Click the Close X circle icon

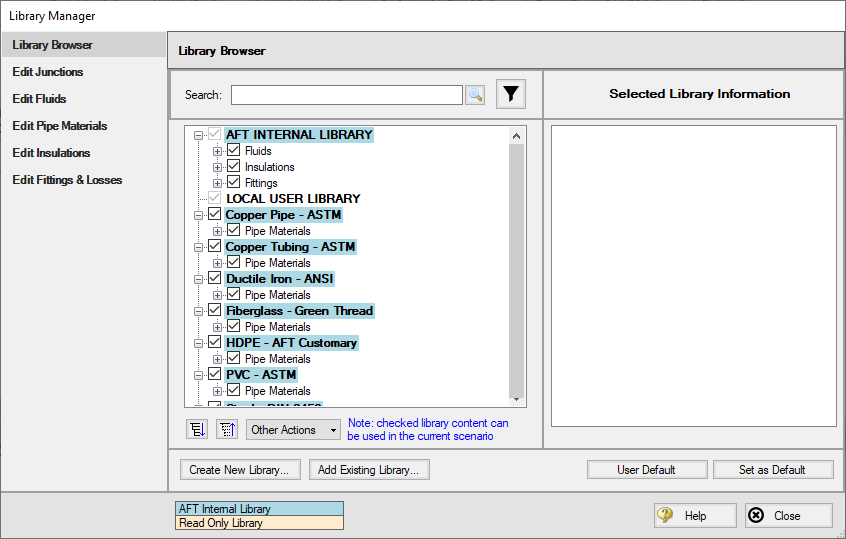tap(756, 515)
